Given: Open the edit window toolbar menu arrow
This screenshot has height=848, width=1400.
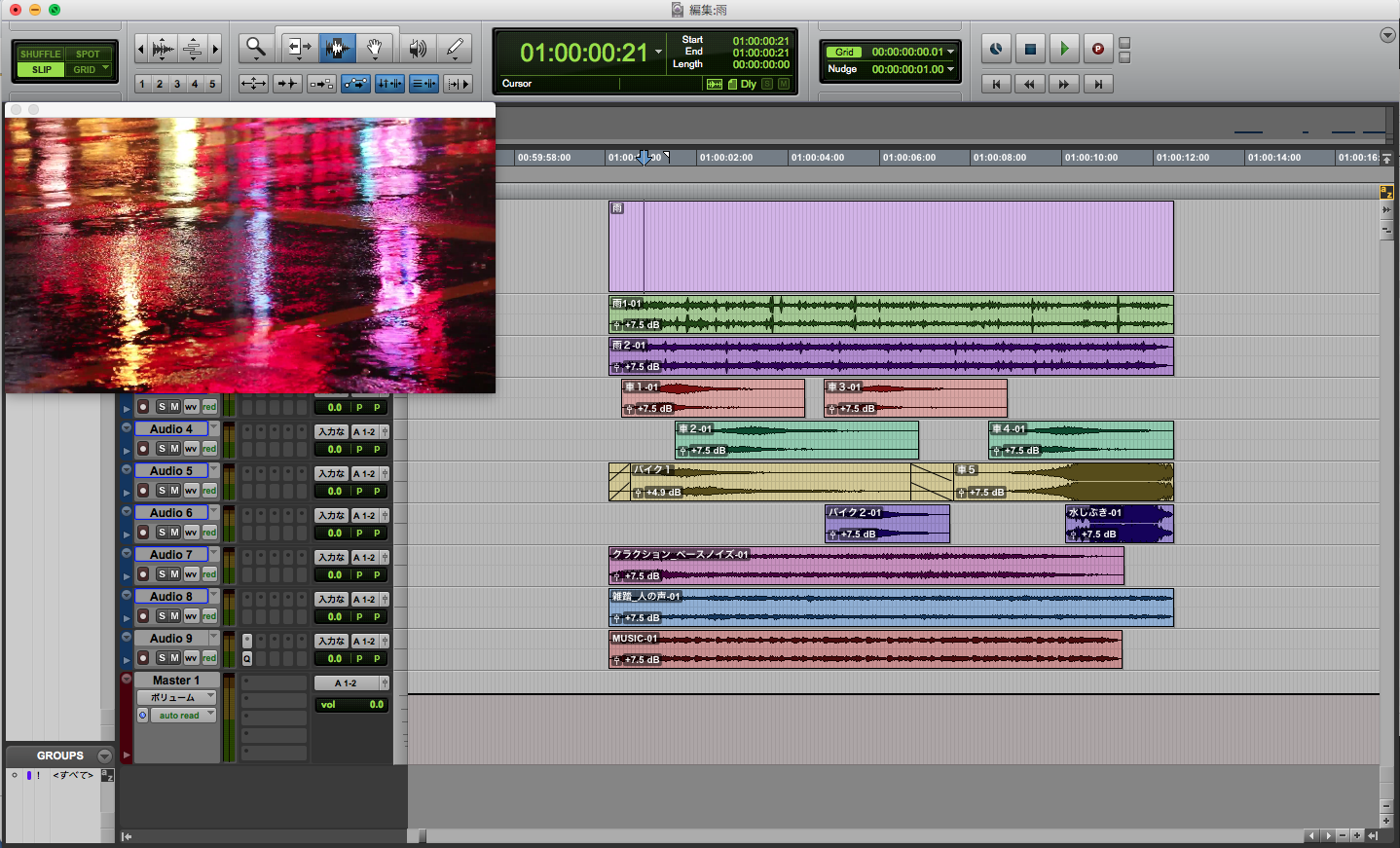Looking at the screenshot, I should pyautogui.click(x=1387, y=35).
